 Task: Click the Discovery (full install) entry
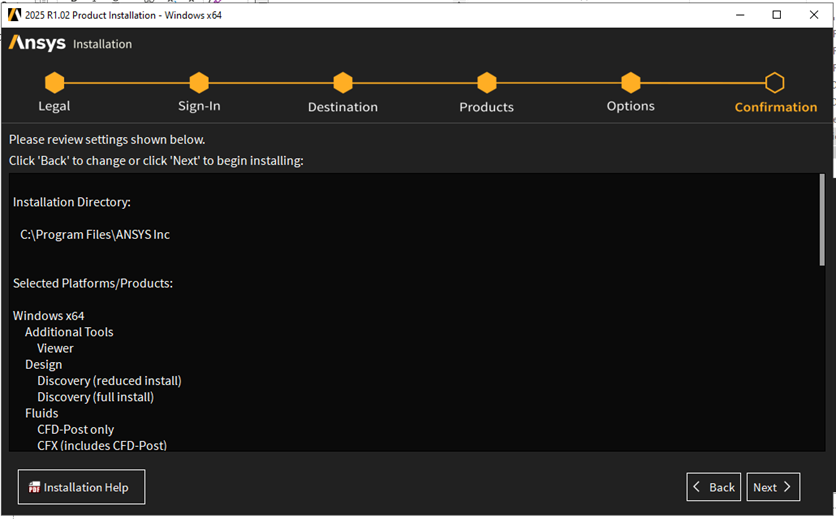(96, 397)
